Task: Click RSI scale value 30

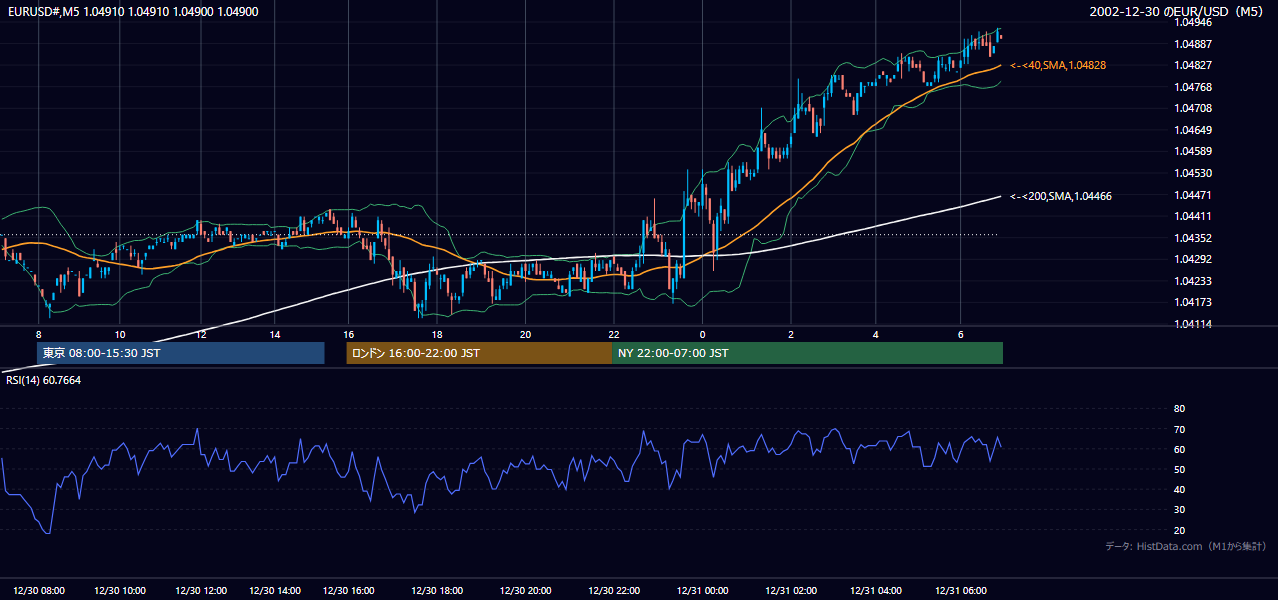Action: [x=1179, y=510]
